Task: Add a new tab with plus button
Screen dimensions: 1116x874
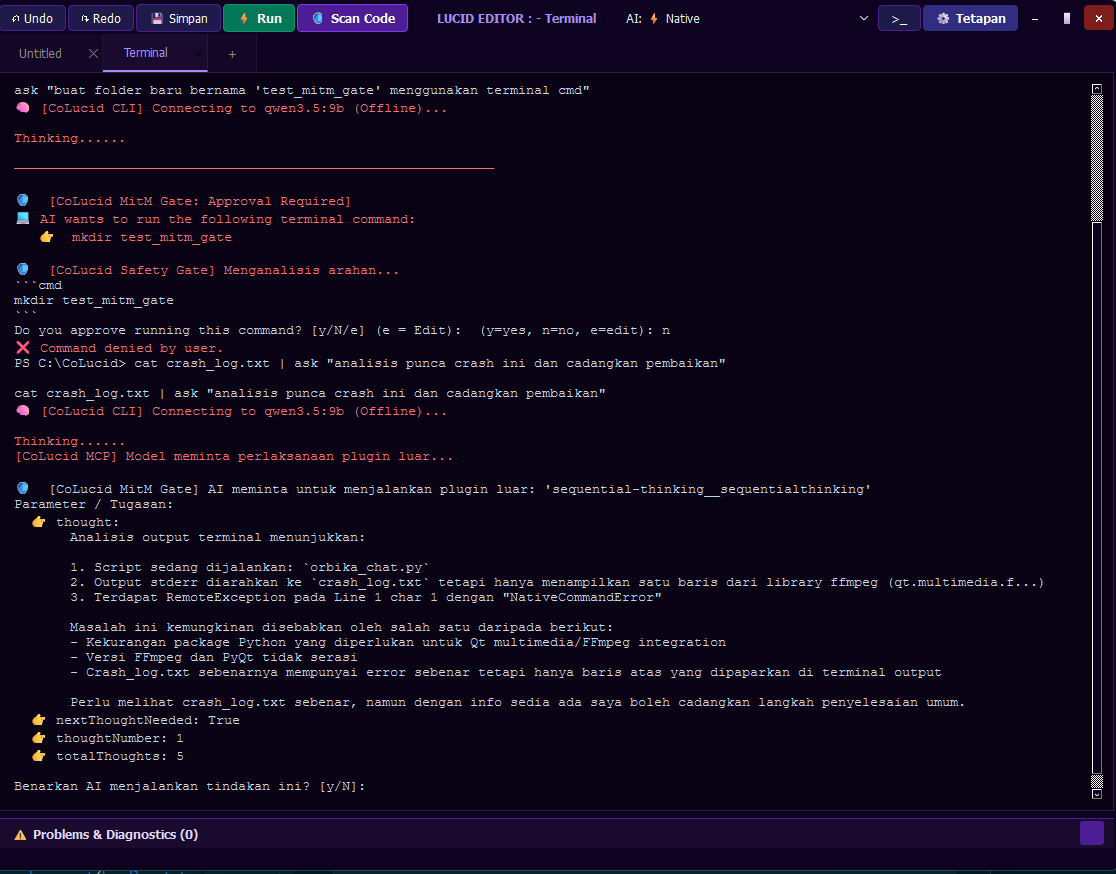Action: click(232, 54)
